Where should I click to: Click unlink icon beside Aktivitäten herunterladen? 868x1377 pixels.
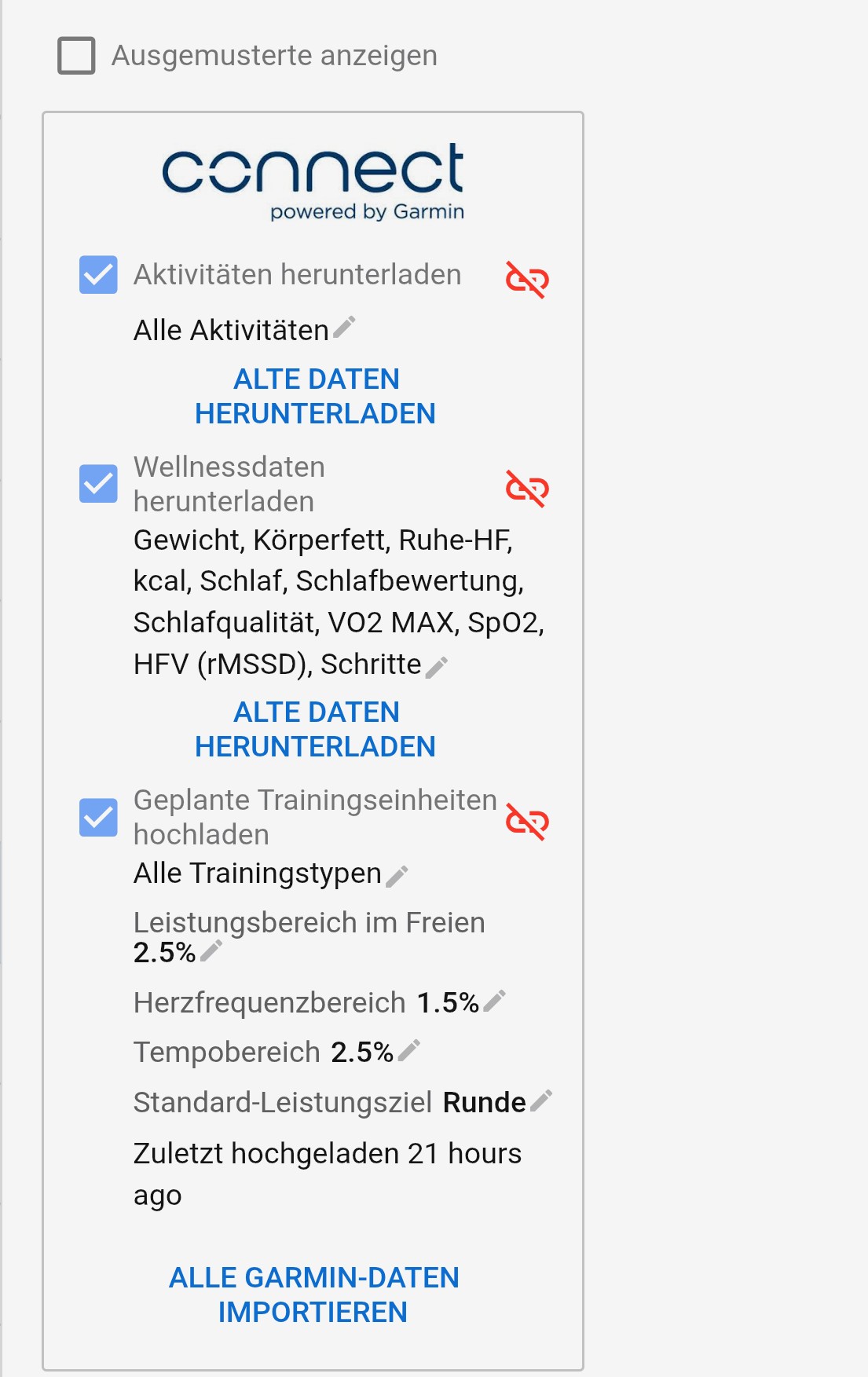point(527,279)
